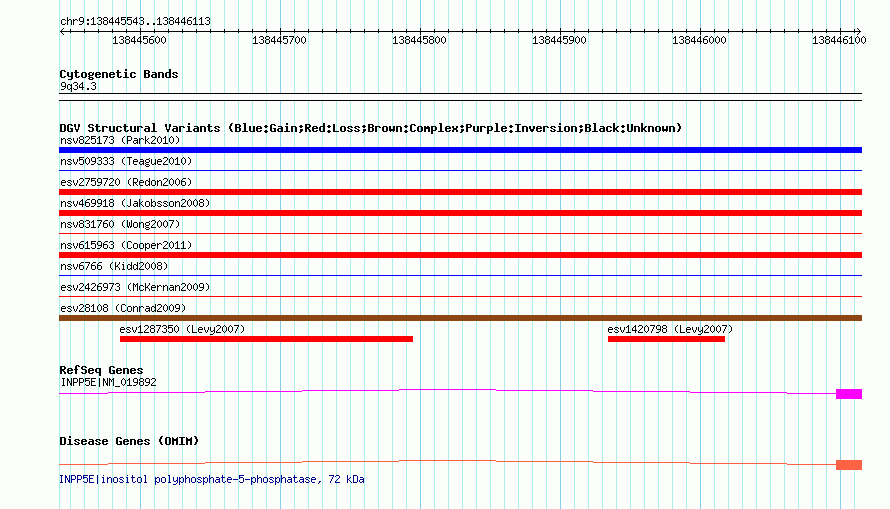This screenshot has width=890, height=509.
Task: Click the red bar under nsv469918
Action: tap(460, 213)
